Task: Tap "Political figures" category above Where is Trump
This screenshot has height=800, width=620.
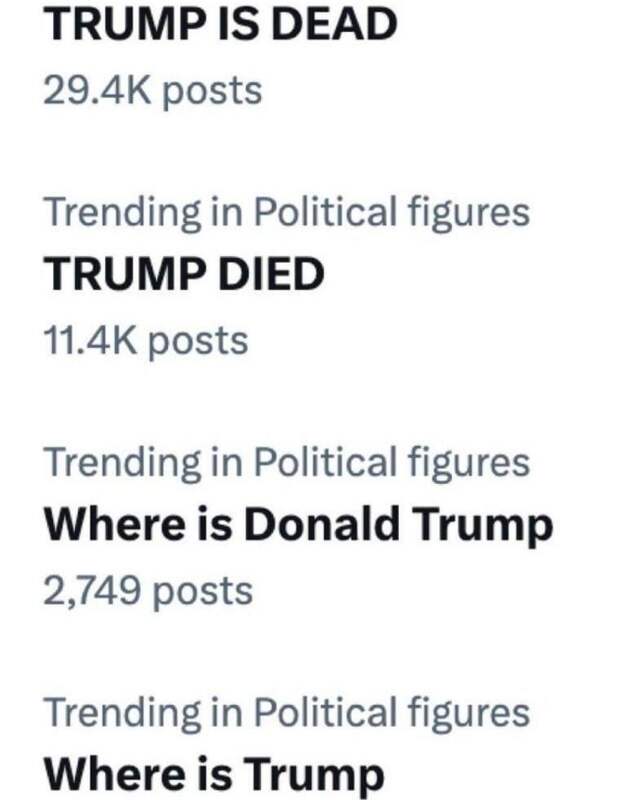Action: 390,712
